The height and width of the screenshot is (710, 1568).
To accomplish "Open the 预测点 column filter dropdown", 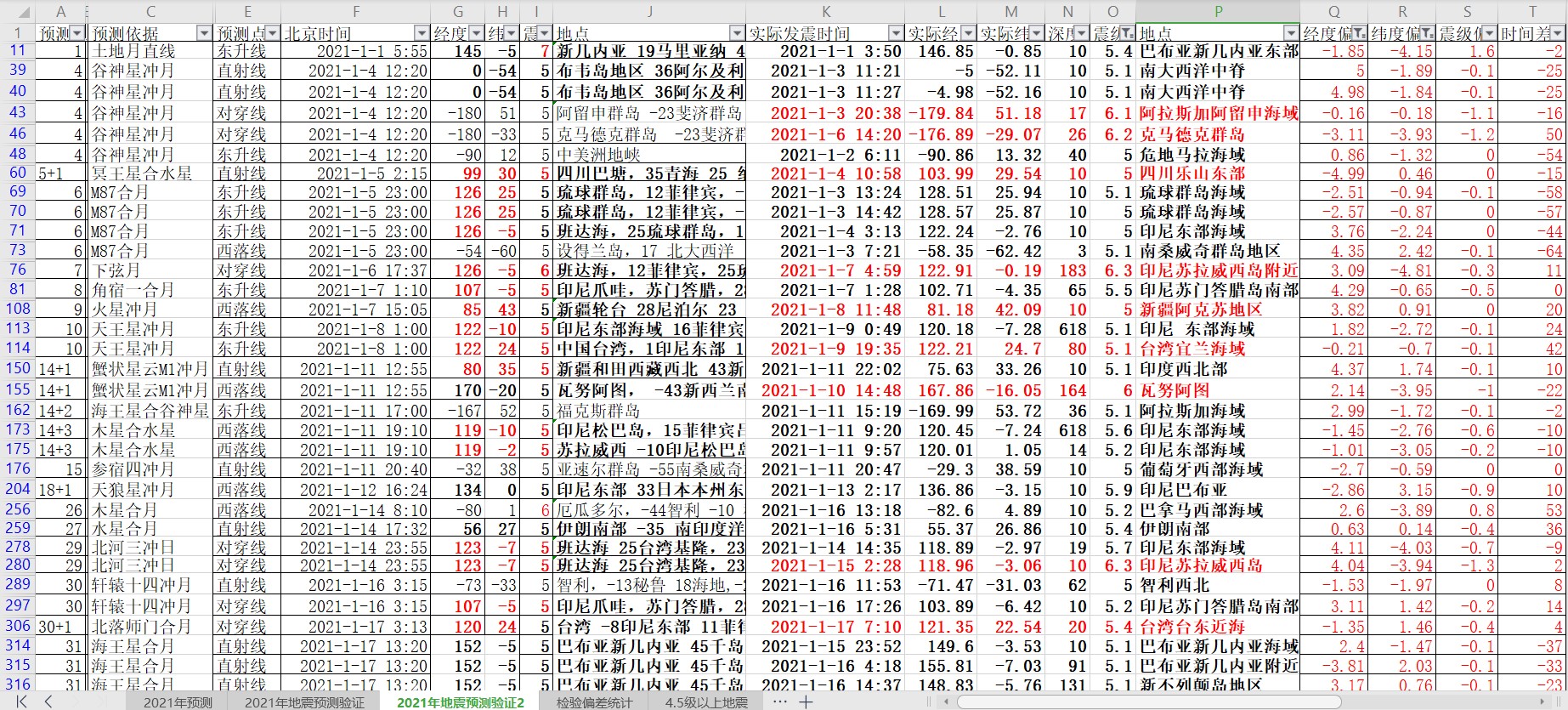I will [272, 33].
